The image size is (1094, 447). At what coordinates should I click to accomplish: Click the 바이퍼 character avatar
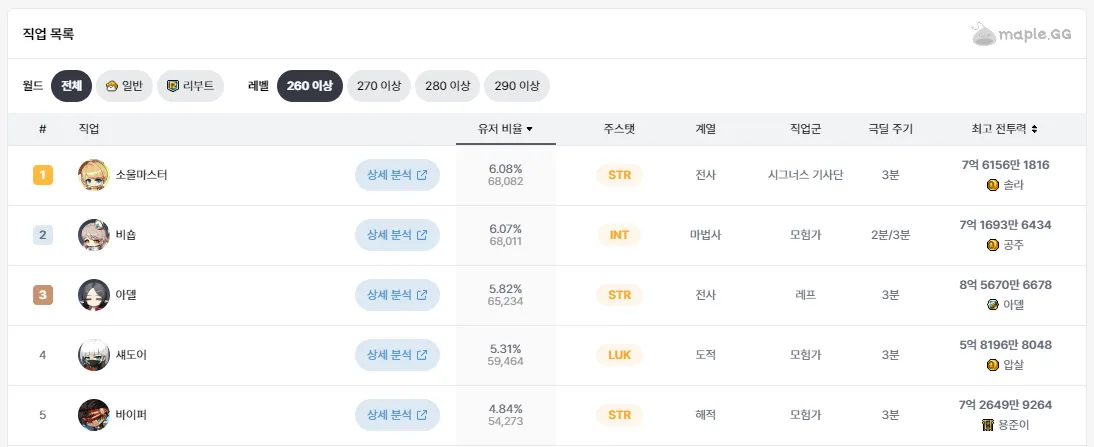[93, 415]
